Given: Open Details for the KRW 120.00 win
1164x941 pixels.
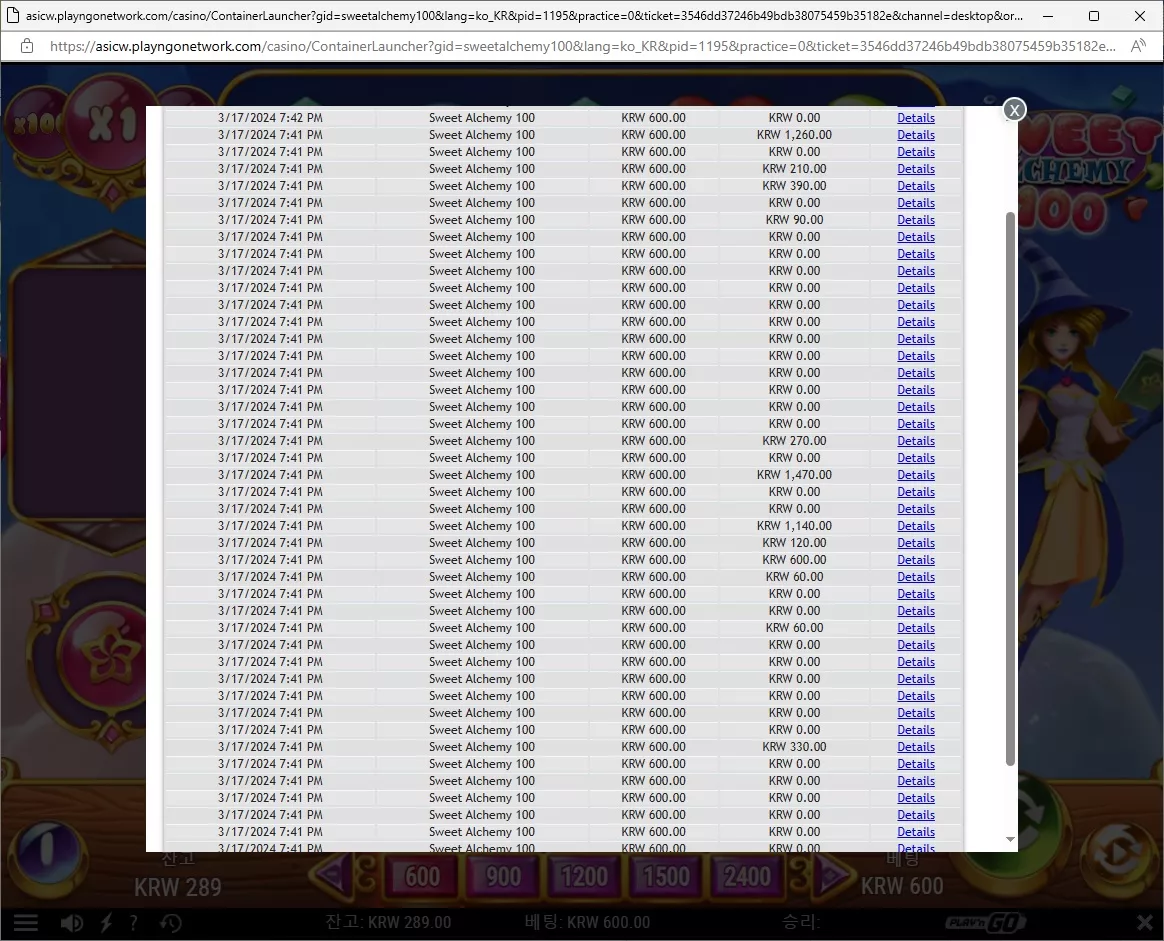Looking at the screenshot, I should (915, 543).
